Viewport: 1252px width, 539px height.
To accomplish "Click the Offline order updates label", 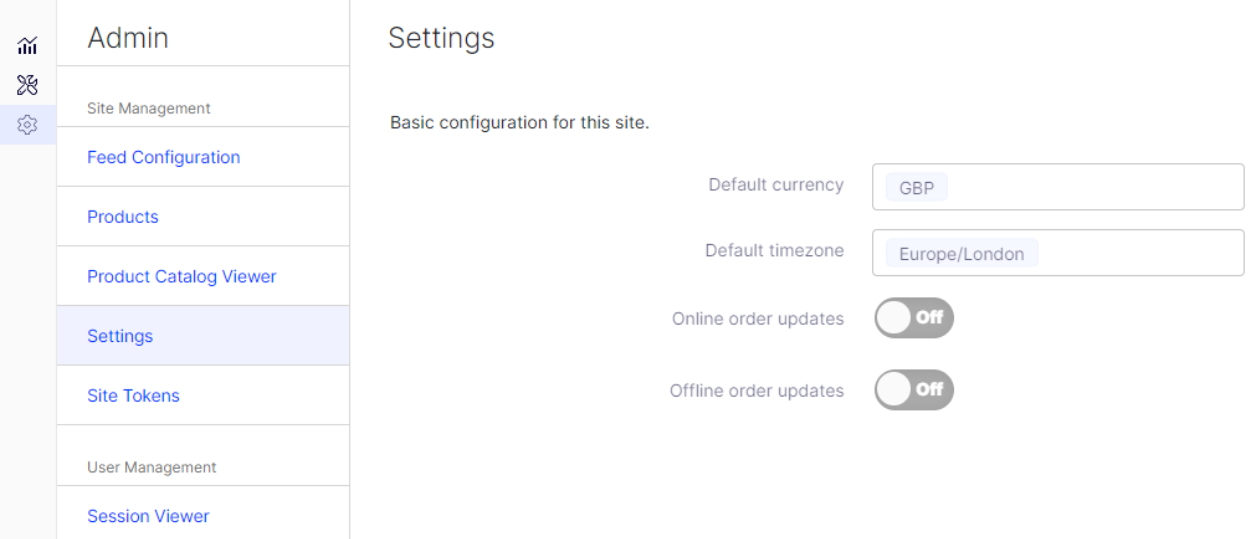I will 757,391.
